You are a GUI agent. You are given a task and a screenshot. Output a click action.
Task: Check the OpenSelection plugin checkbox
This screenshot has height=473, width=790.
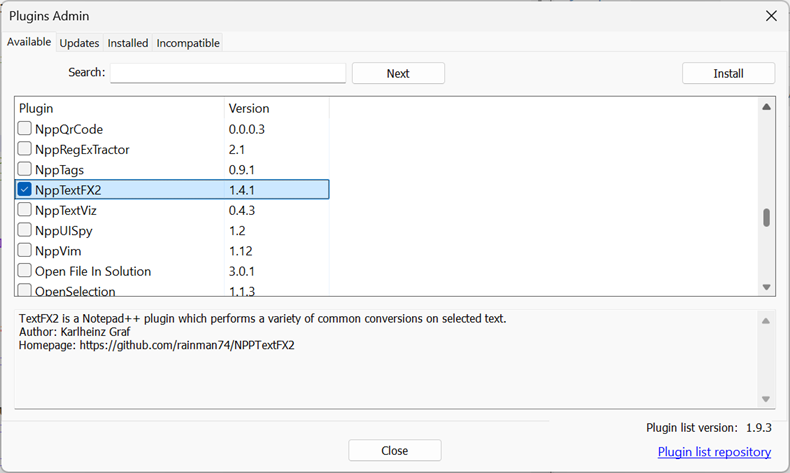[x=24, y=290]
